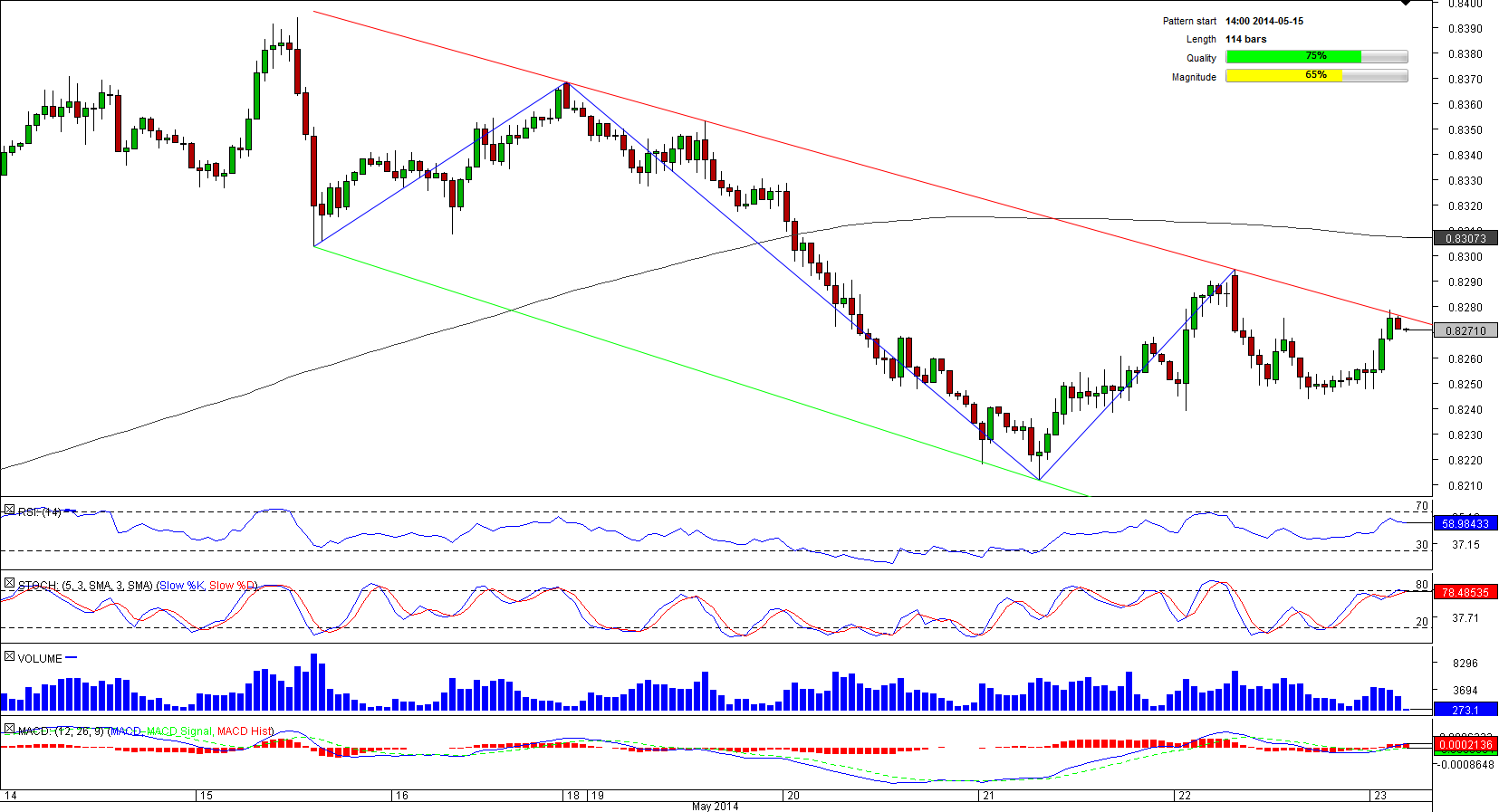Click date 15 on the time axis
The width and height of the screenshot is (1499, 812).
click(x=207, y=796)
